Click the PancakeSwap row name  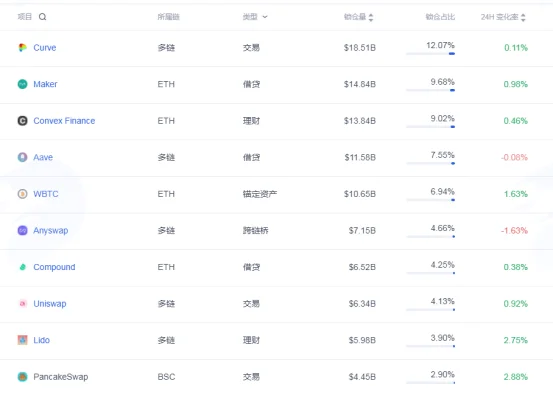[61, 377]
